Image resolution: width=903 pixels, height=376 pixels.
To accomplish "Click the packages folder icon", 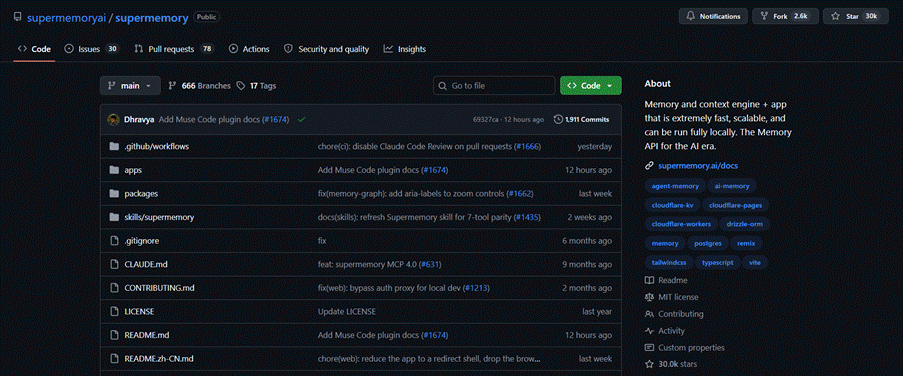I will tap(113, 194).
